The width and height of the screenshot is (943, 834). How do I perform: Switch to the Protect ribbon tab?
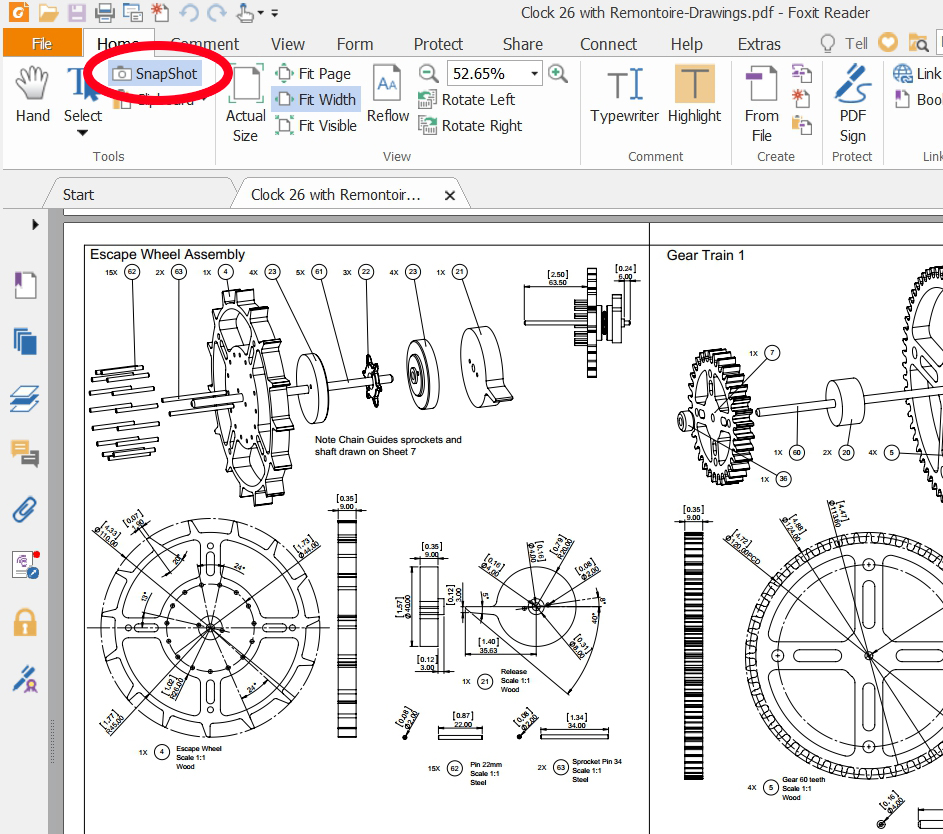pos(438,44)
